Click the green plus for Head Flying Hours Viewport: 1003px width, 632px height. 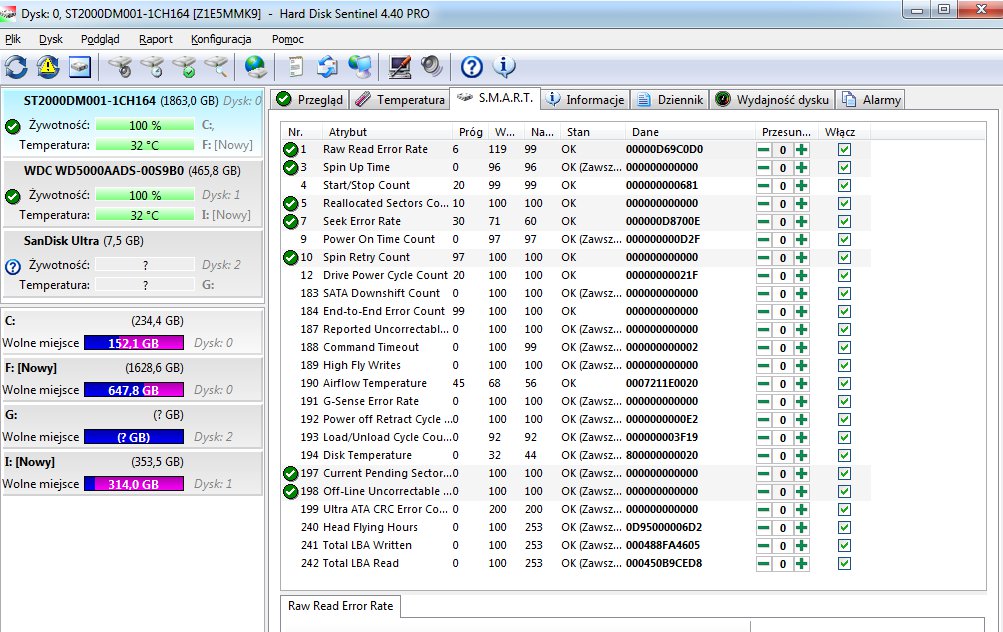click(802, 528)
